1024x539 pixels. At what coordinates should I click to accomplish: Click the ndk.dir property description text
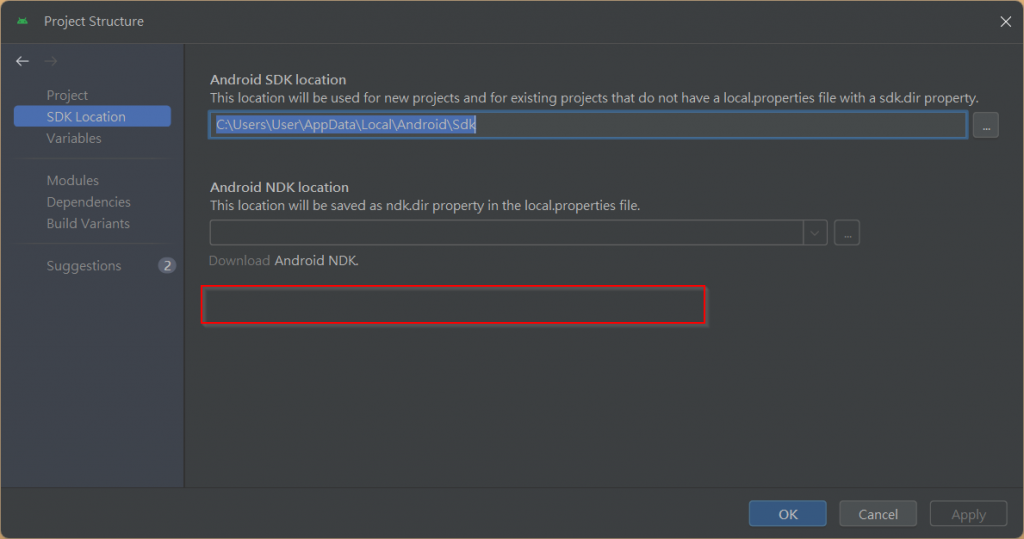[x=425, y=206]
